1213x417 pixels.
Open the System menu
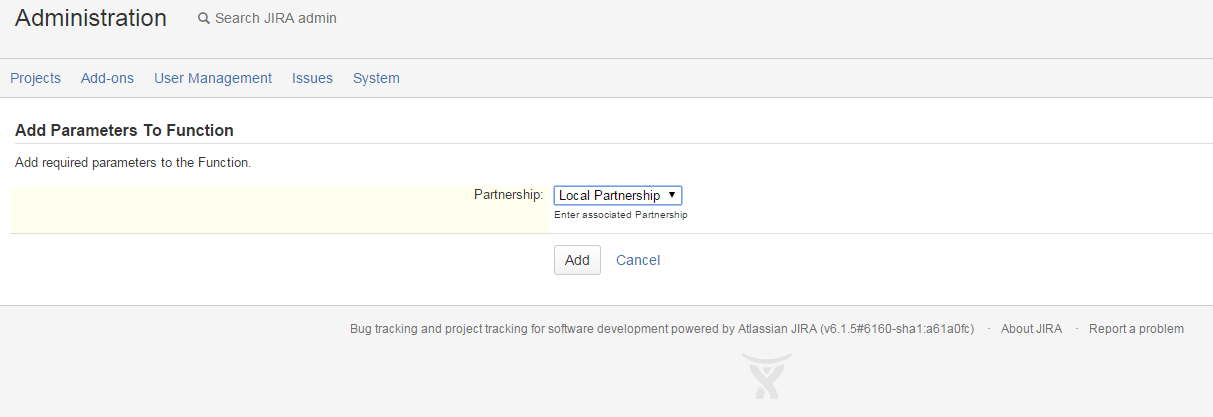[376, 78]
